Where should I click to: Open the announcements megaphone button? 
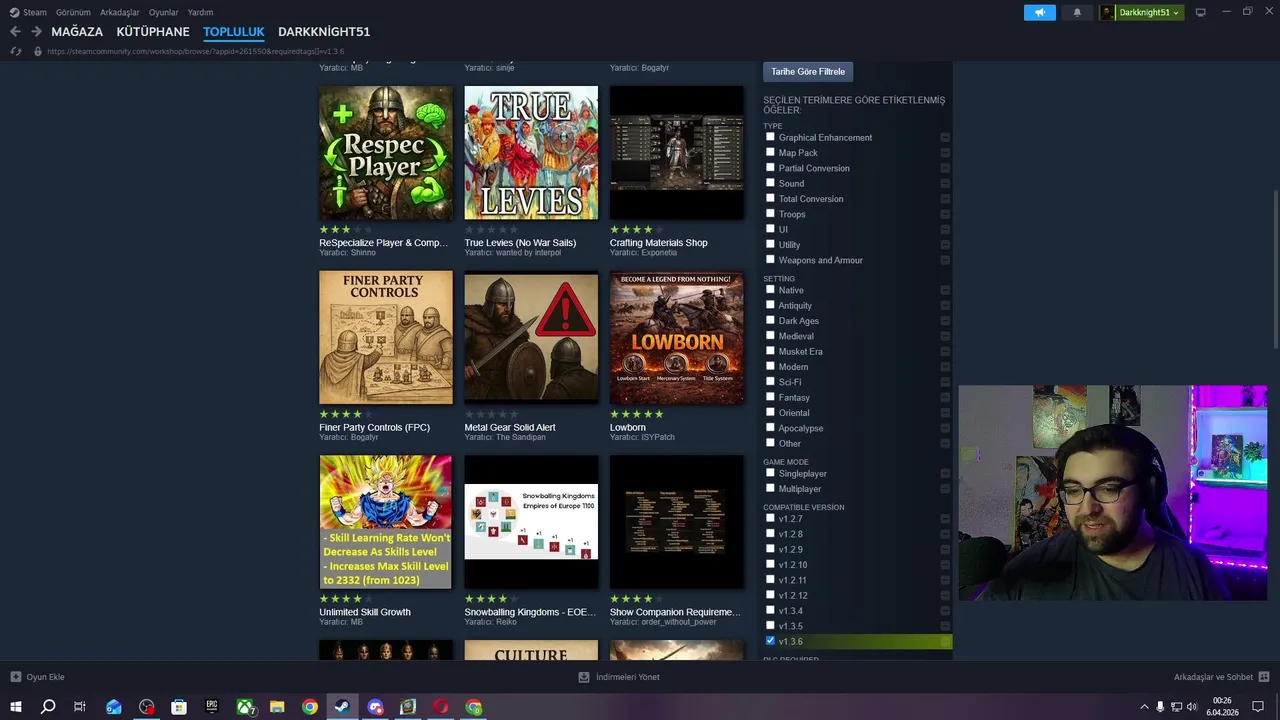[1040, 12]
